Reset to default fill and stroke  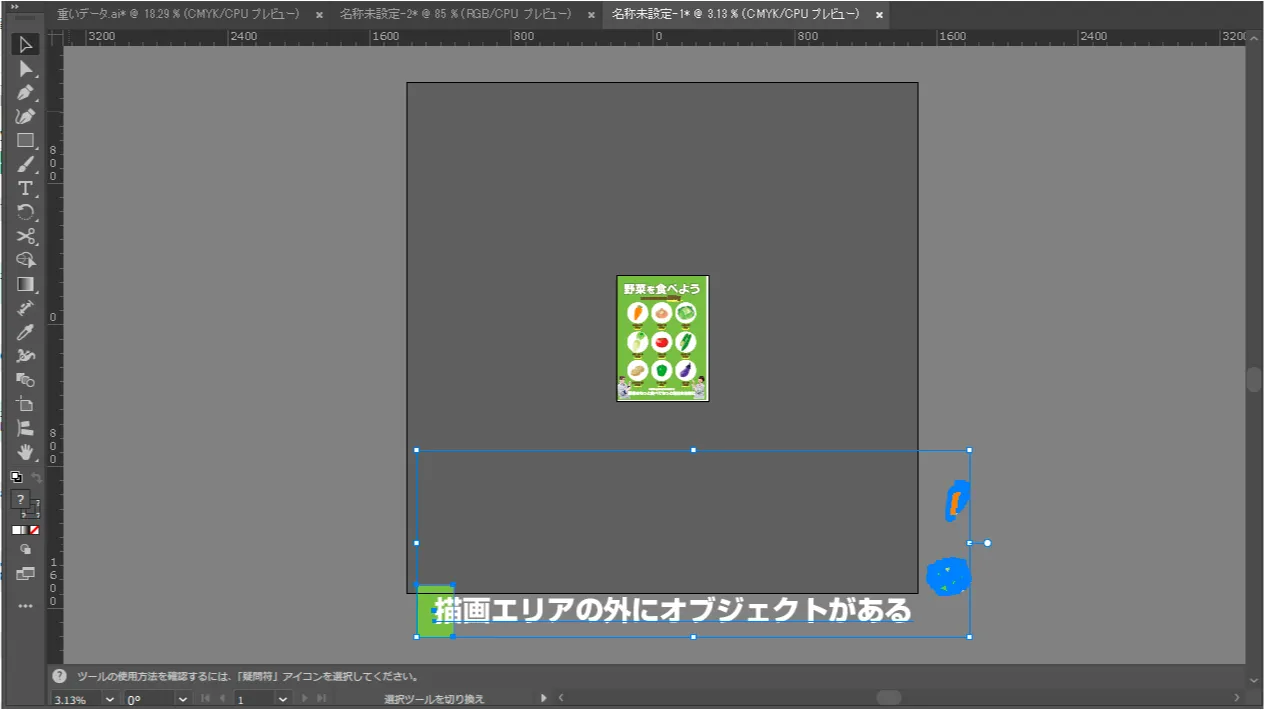coord(16,477)
